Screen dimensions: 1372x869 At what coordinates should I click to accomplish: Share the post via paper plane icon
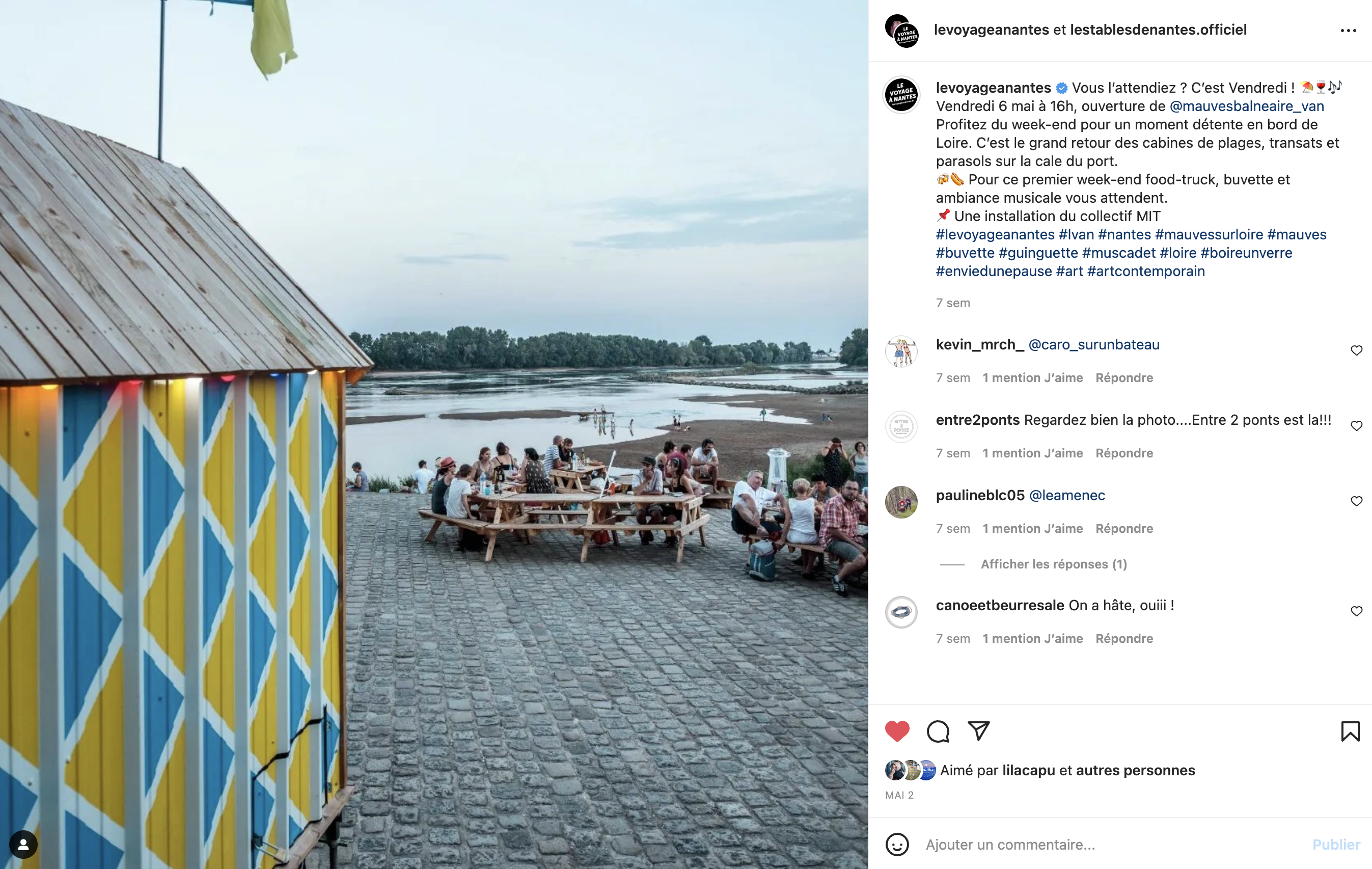[979, 730]
